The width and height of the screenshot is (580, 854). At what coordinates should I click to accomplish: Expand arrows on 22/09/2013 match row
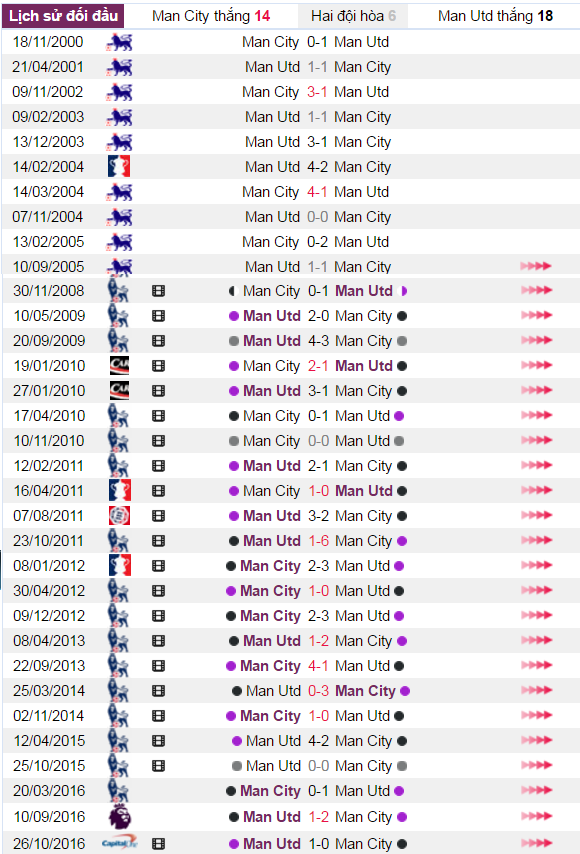[x=536, y=665]
